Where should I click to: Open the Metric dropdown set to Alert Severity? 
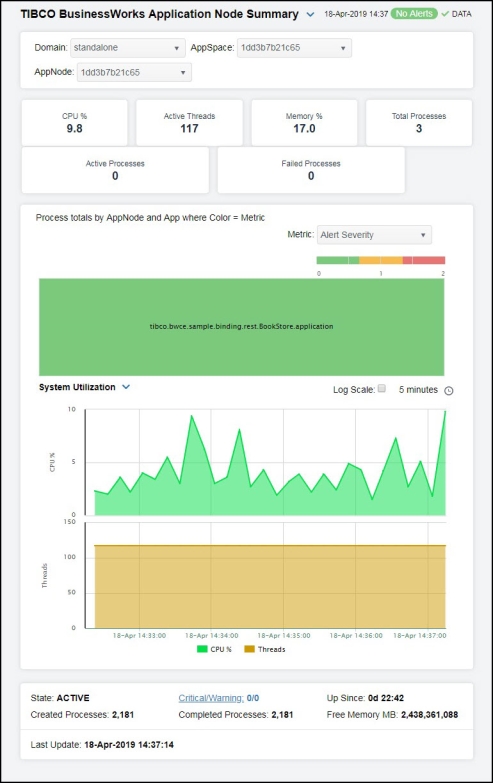(374, 235)
